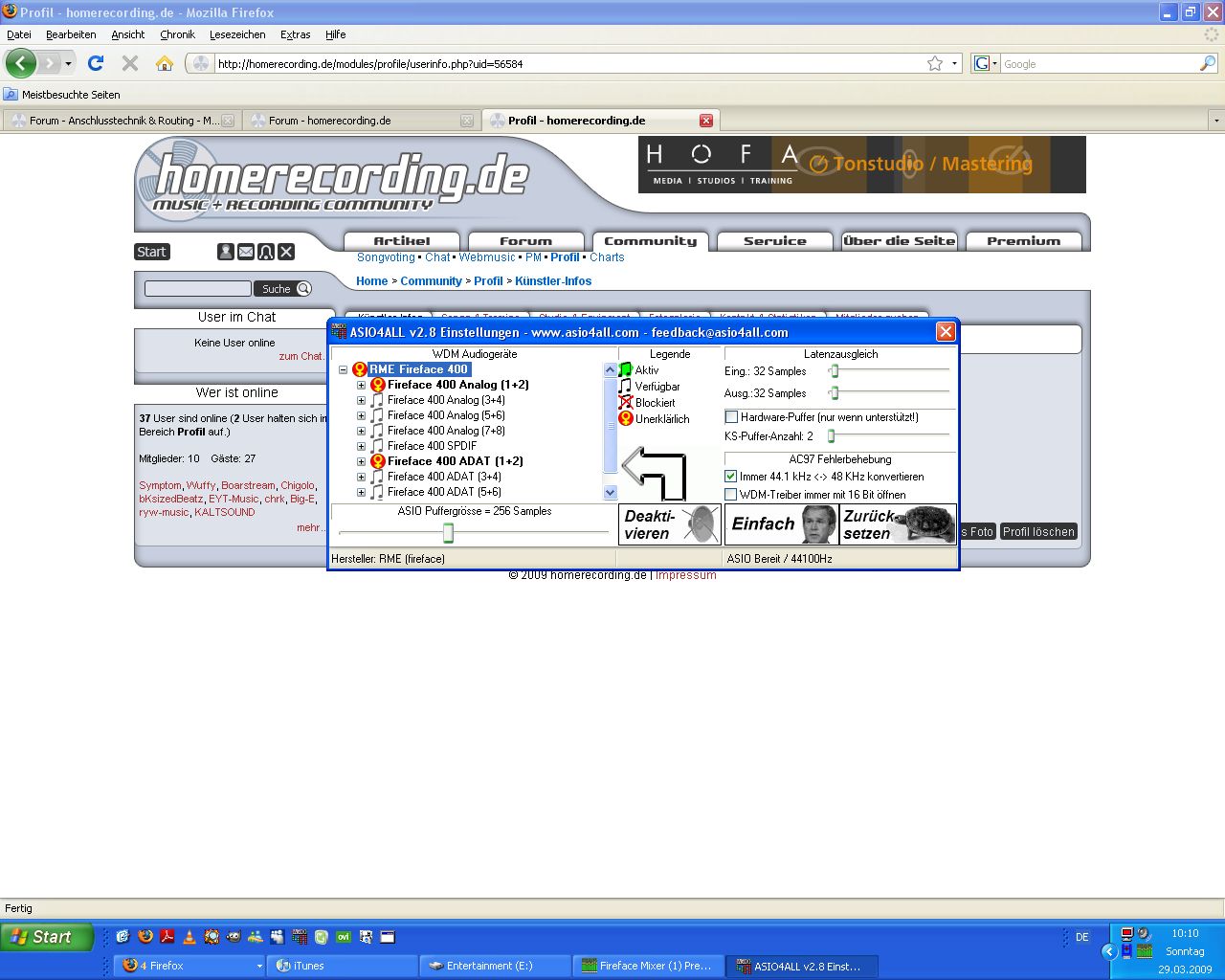Show hidden tray icons arrow
Screen dimensions: 1225x980
1109,951
